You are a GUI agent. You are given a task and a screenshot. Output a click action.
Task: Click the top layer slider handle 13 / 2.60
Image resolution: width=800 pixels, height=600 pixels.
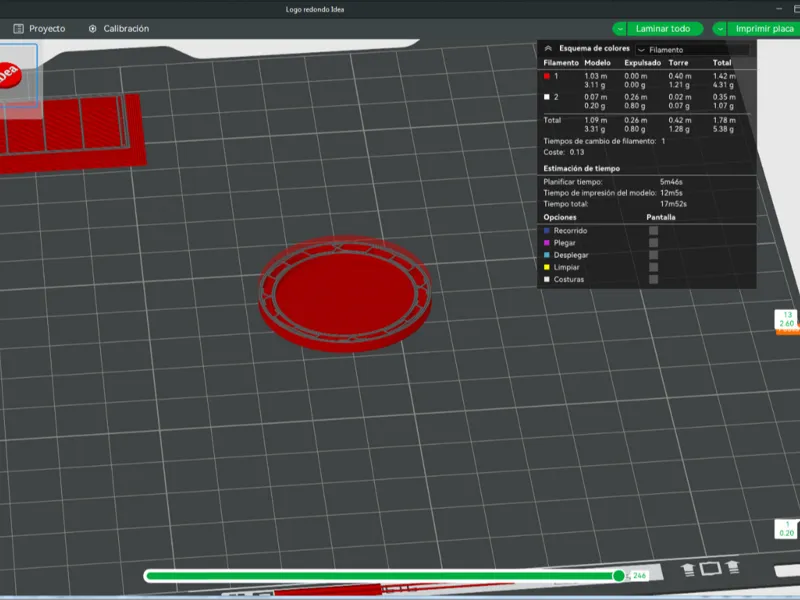click(x=786, y=319)
